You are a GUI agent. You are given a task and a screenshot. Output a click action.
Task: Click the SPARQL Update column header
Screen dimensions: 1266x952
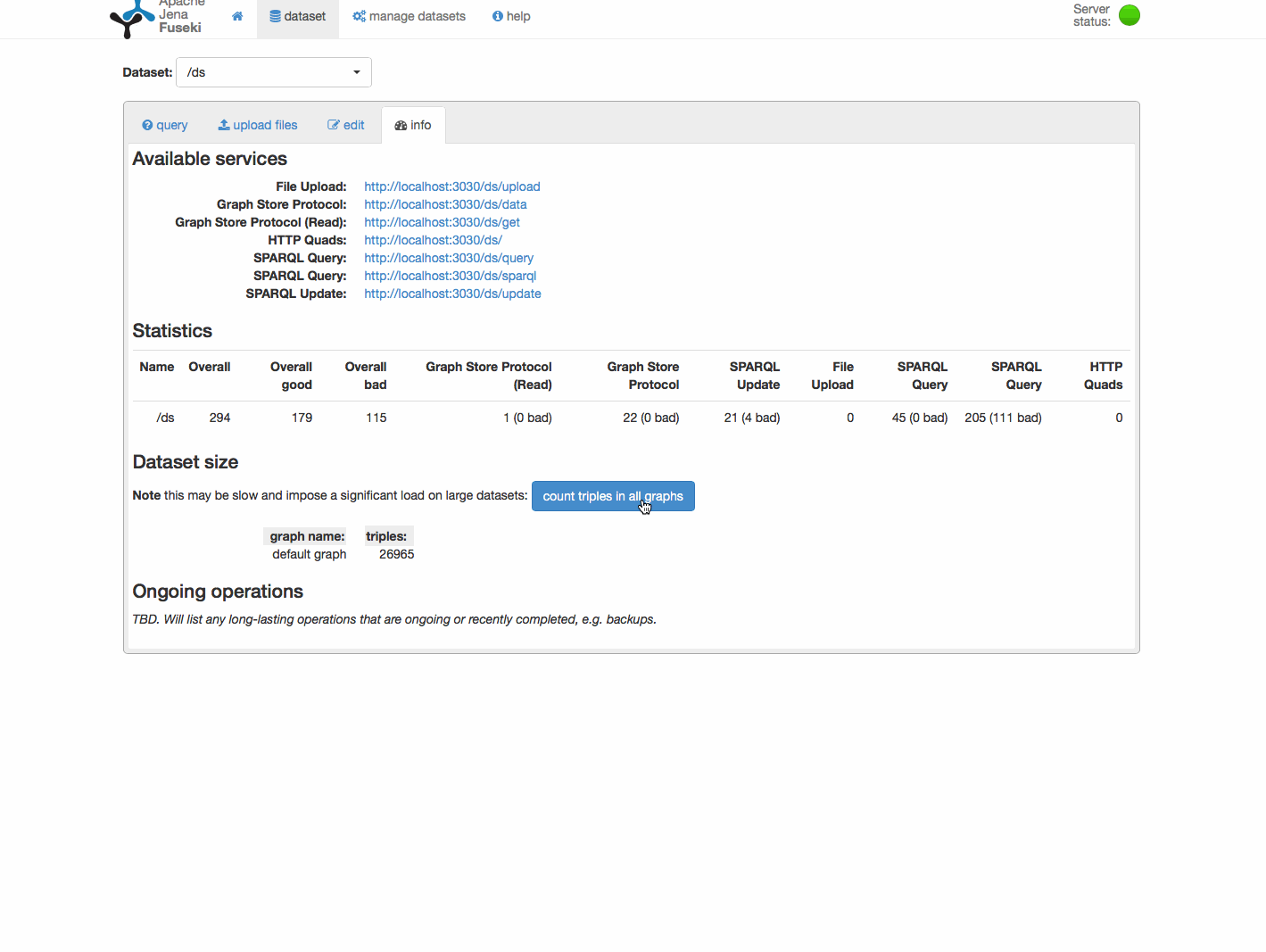[755, 376]
